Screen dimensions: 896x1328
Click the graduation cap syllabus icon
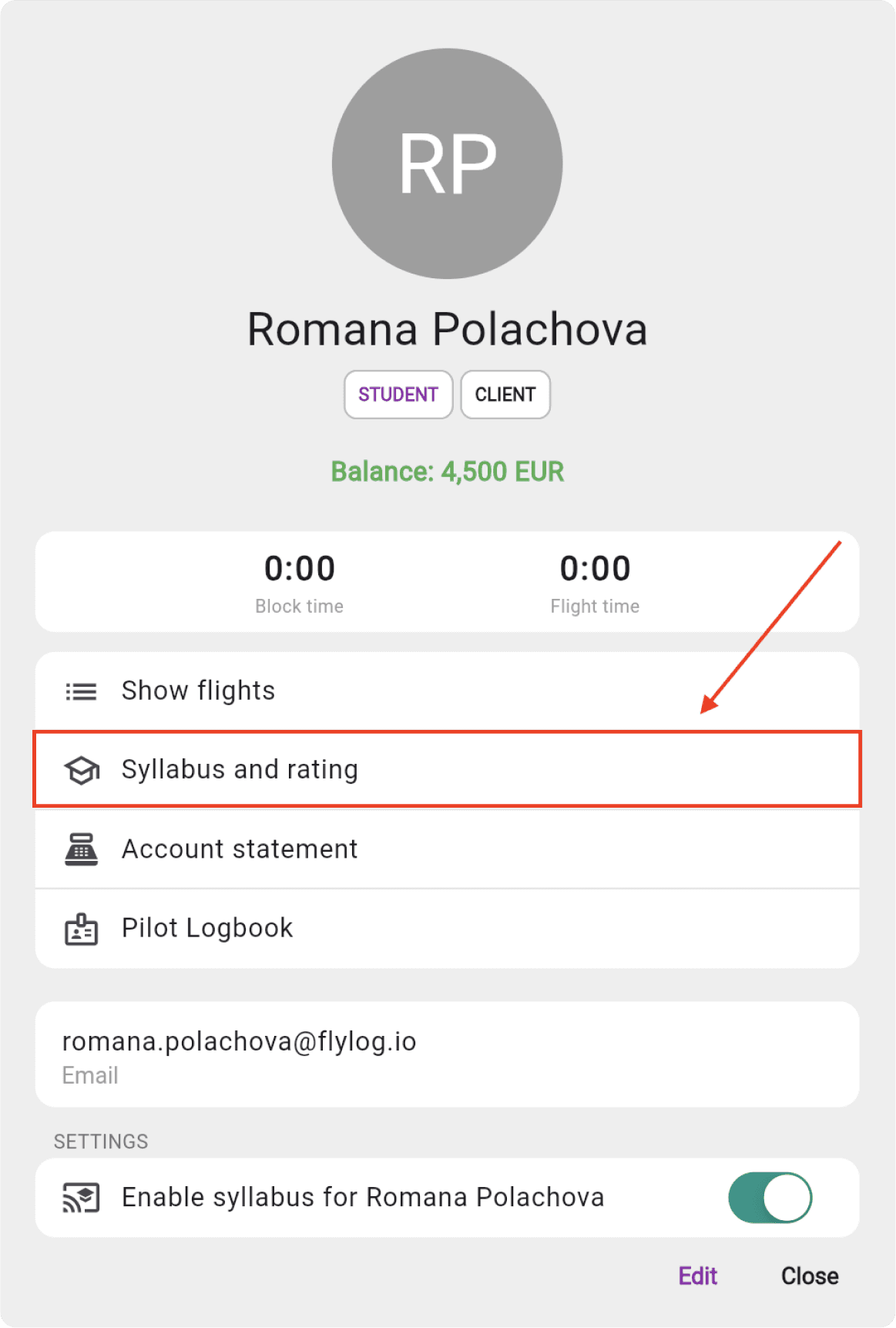(82, 770)
